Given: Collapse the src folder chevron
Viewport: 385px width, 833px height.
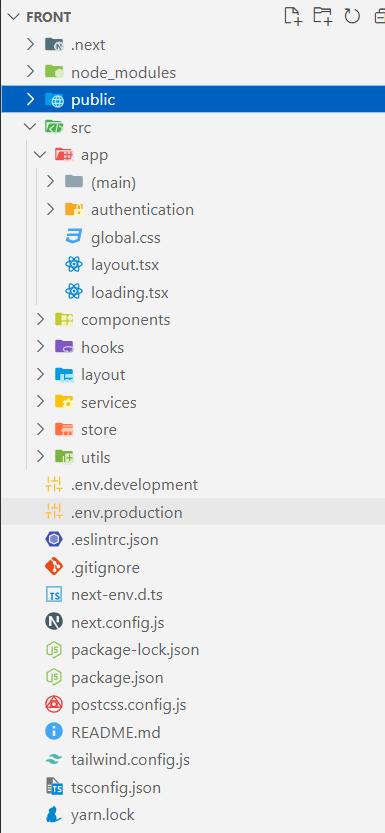Looking at the screenshot, I should click(30, 127).
